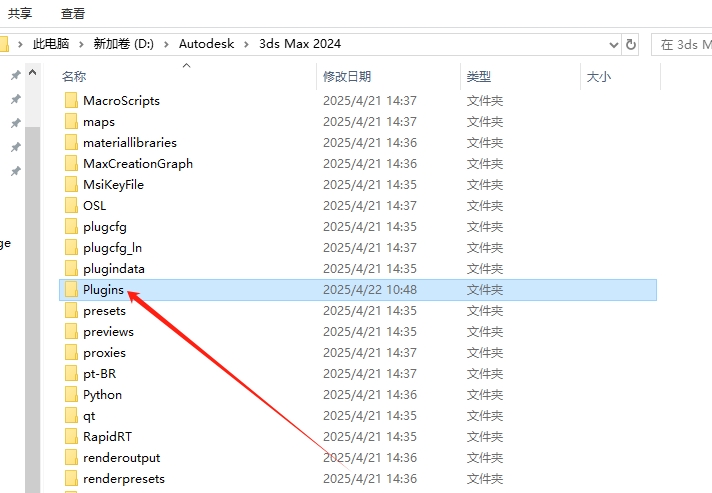Click the renderoutput folder icon
The width and height of the screenshot is (712, 493).
70,457
